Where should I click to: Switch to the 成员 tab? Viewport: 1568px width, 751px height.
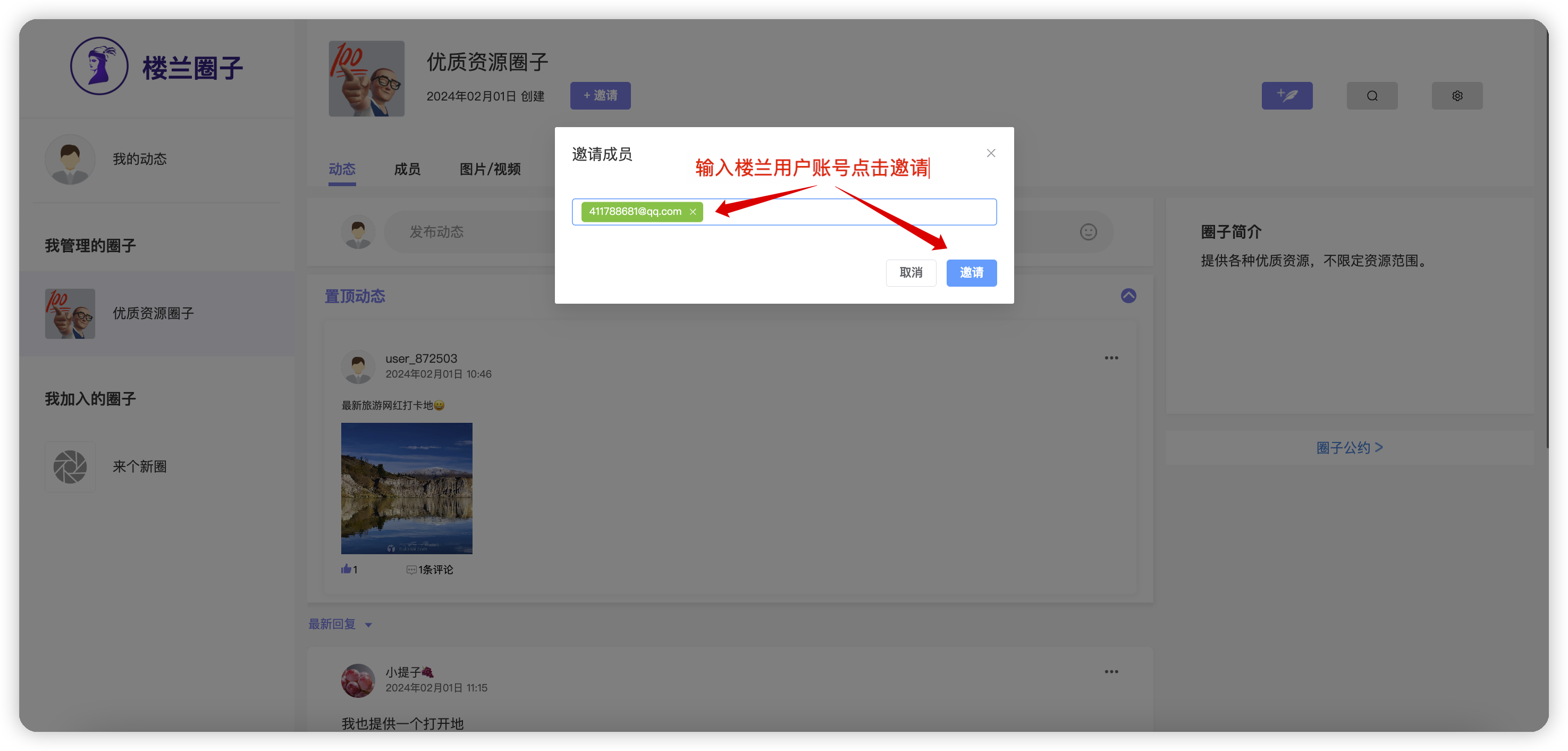click(x=407, y=169)
